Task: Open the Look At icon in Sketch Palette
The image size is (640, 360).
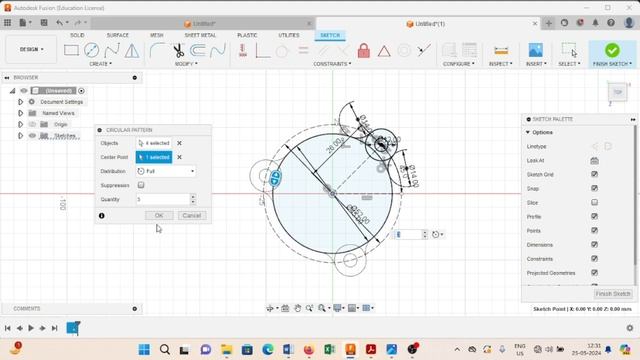Action: [x=594, y=160]
